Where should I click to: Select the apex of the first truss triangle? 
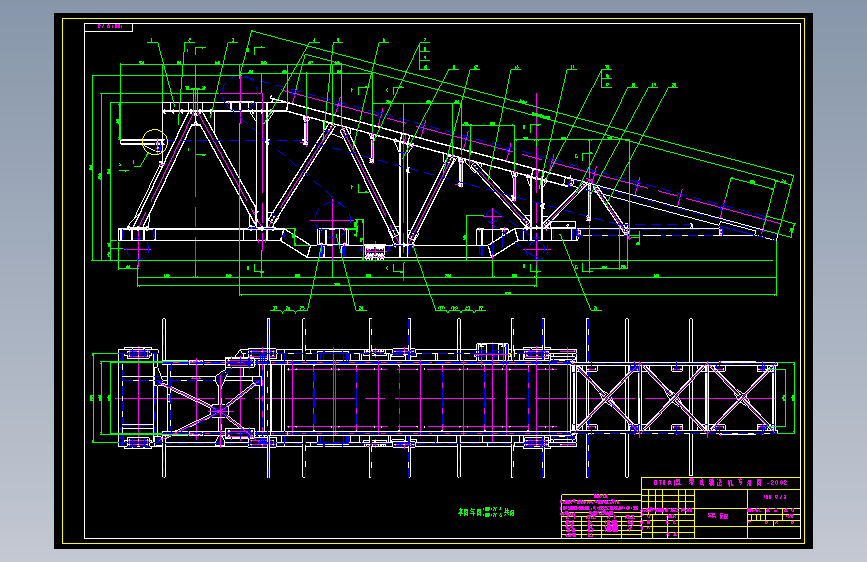coord(195,113)
